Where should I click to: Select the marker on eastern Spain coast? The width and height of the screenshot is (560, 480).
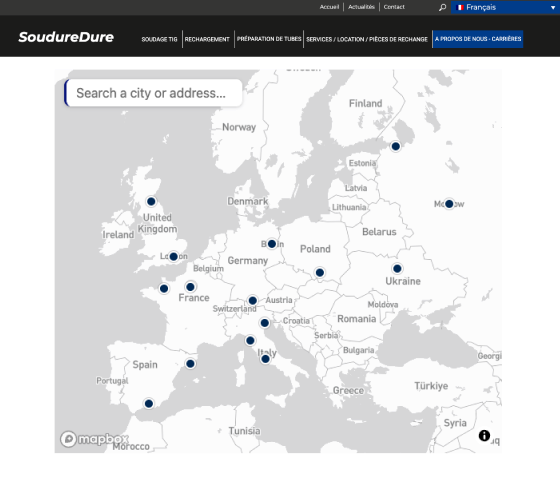point(190,364)
